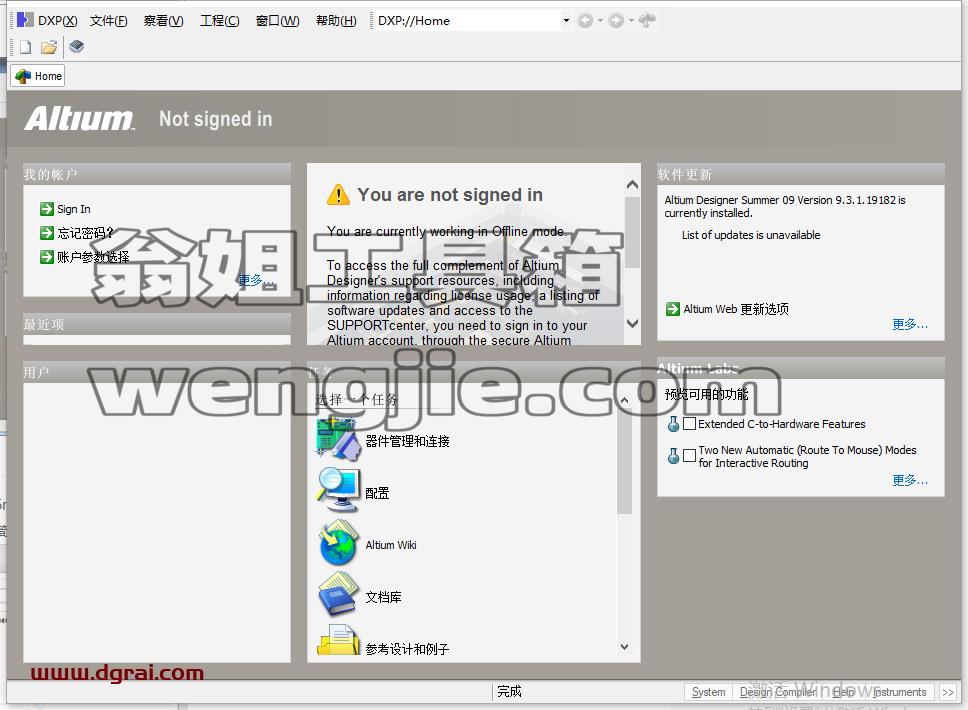Switch to the Home tab
The height and width of the screenshot is (710, 968).
(38, 76)
